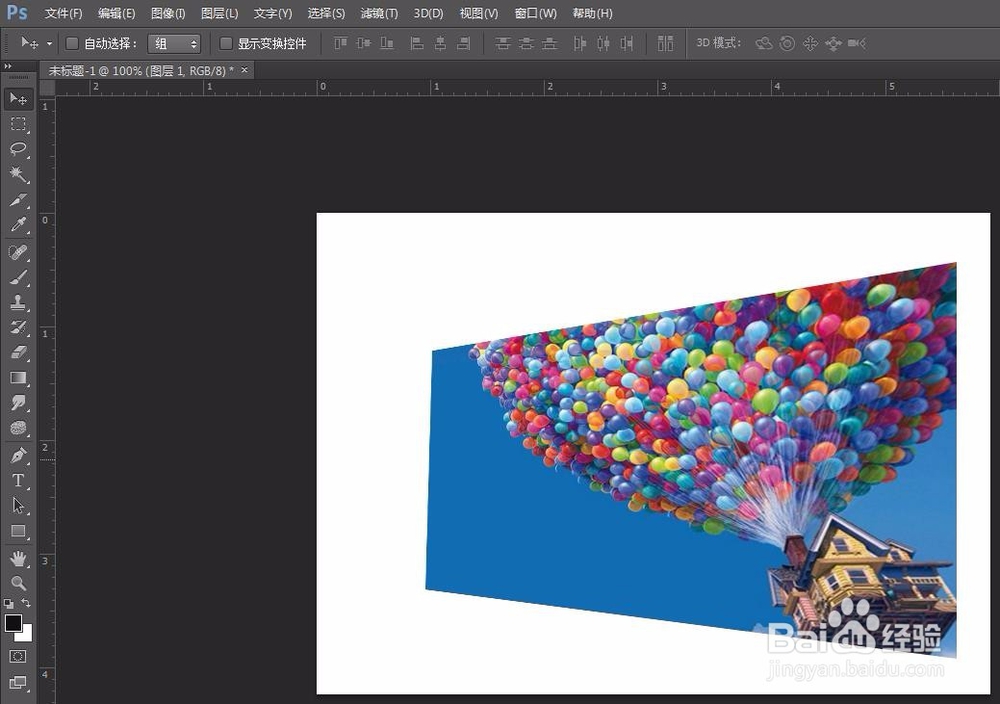The image size is (1000, 704).
Task: Open the 编辑(E) menu
Action: point(117,13)
